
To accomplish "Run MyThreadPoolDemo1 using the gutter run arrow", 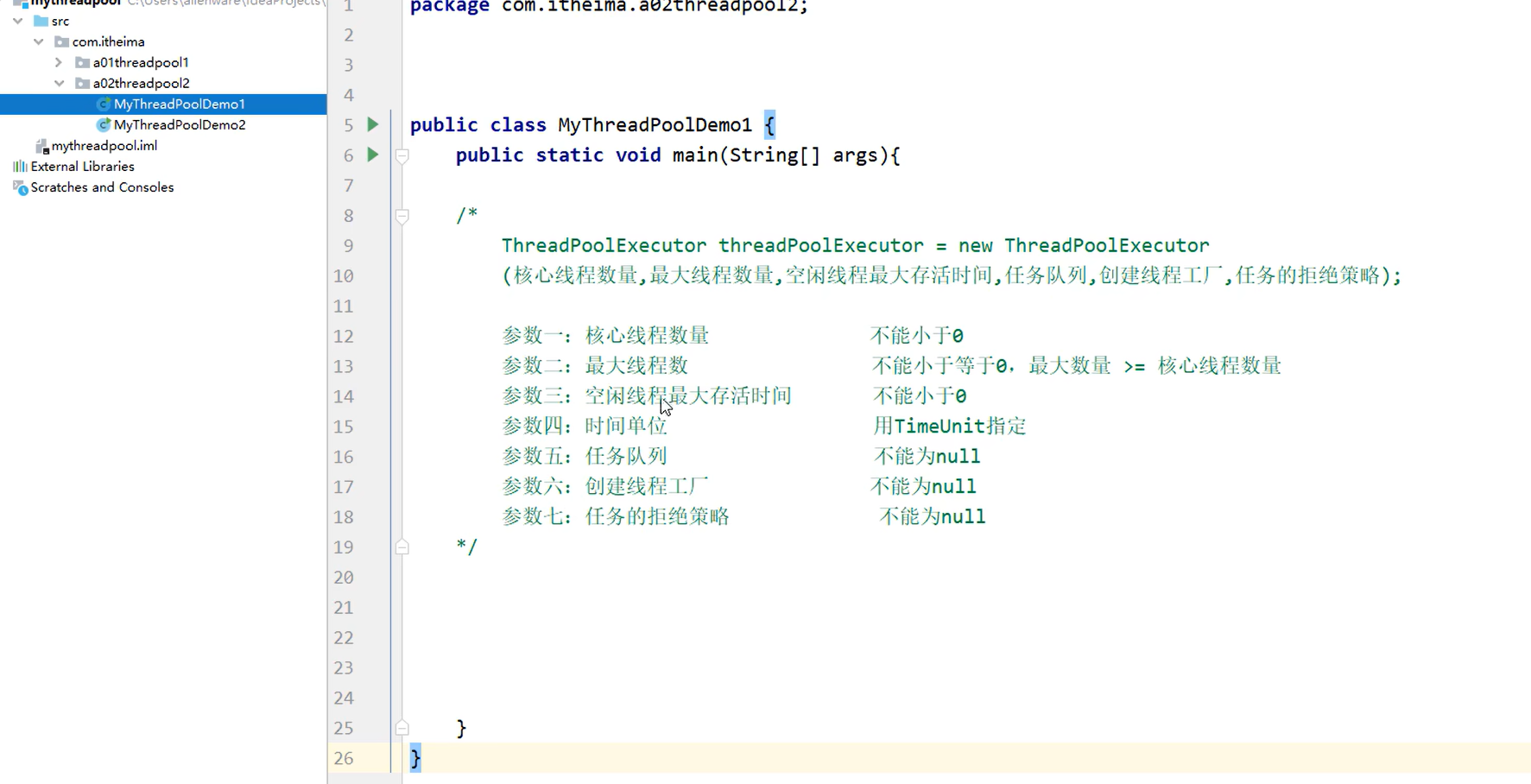I will point(372,124).
